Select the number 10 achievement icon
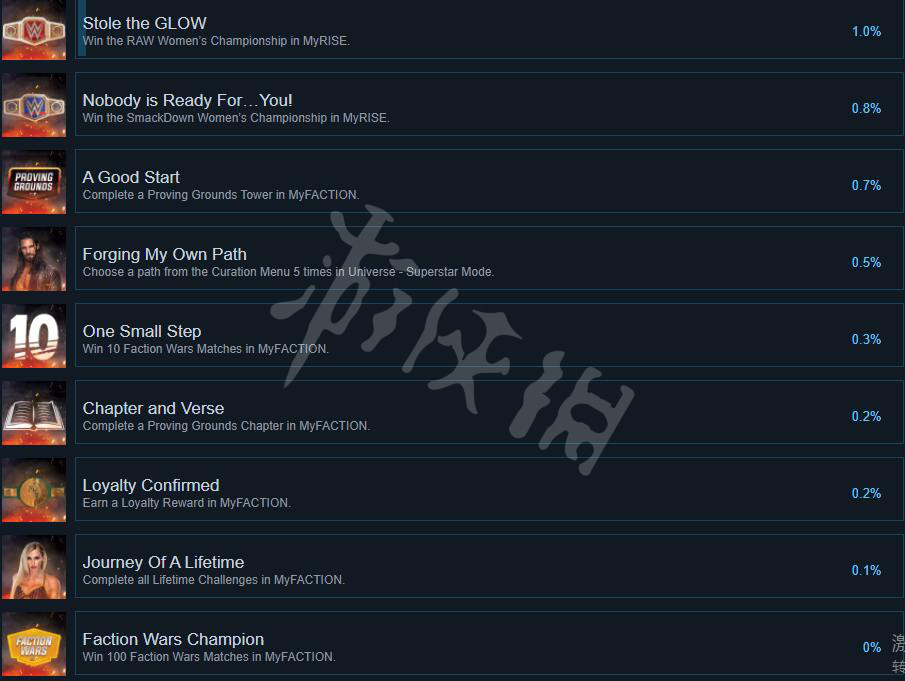905x681 pixels. (33, 336)
